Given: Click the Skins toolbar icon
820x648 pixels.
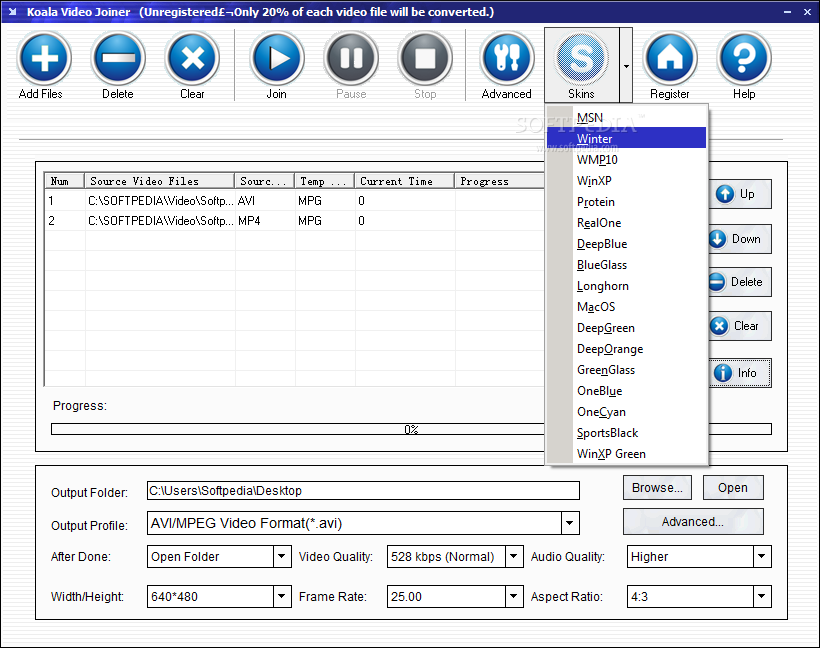Looking at the screenshot, I should [582, 59].
